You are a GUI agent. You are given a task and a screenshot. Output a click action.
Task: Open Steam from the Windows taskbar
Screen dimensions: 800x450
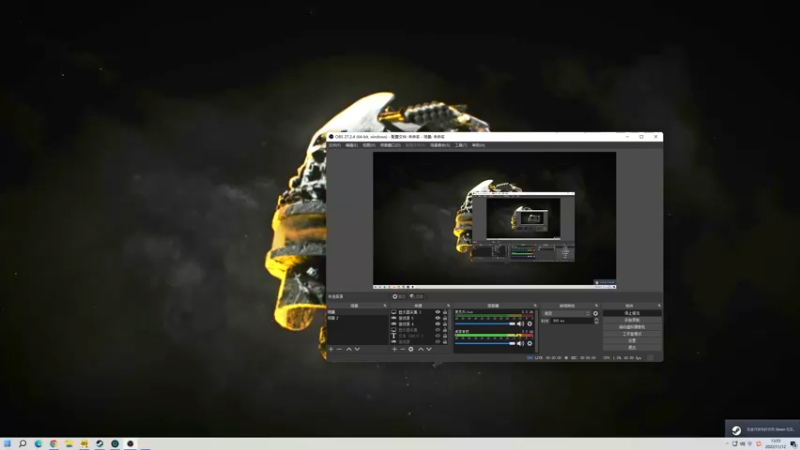(99, 444)
